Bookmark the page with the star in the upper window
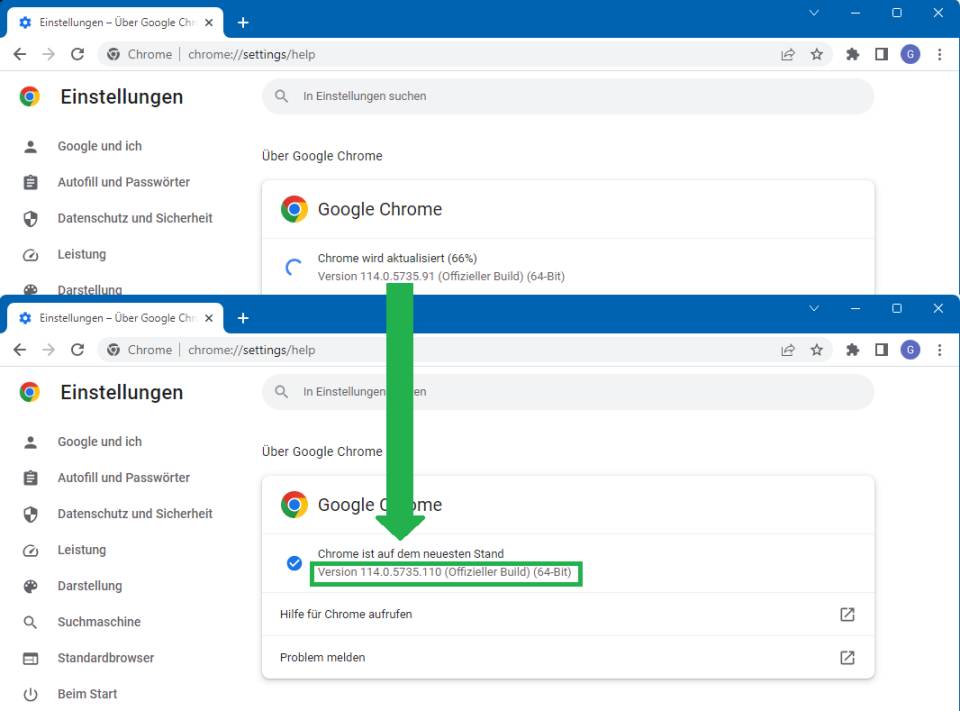The height and width of the screenshot is (711, 960). [x=817, y=55]
